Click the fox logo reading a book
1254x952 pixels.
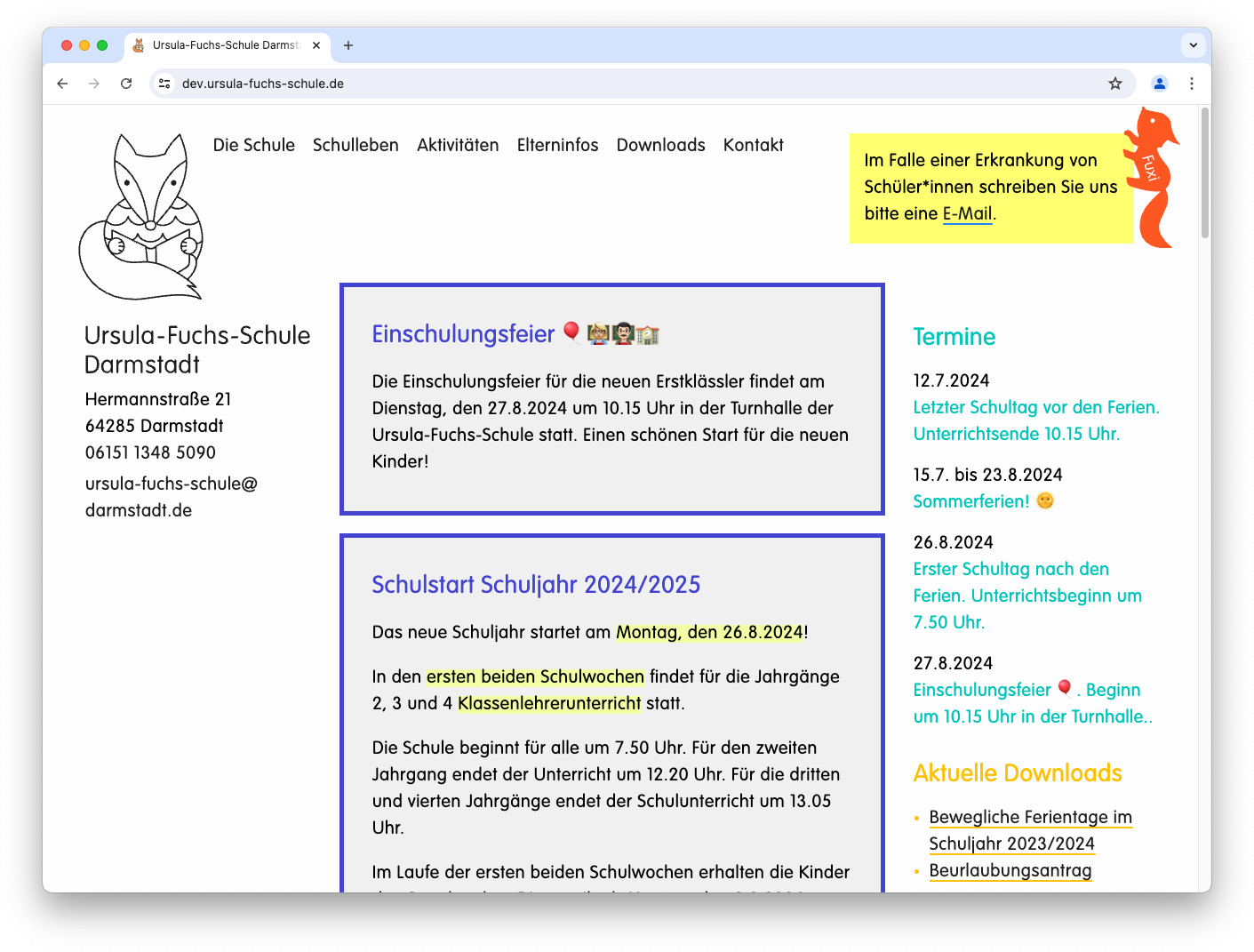pos(142,217)
